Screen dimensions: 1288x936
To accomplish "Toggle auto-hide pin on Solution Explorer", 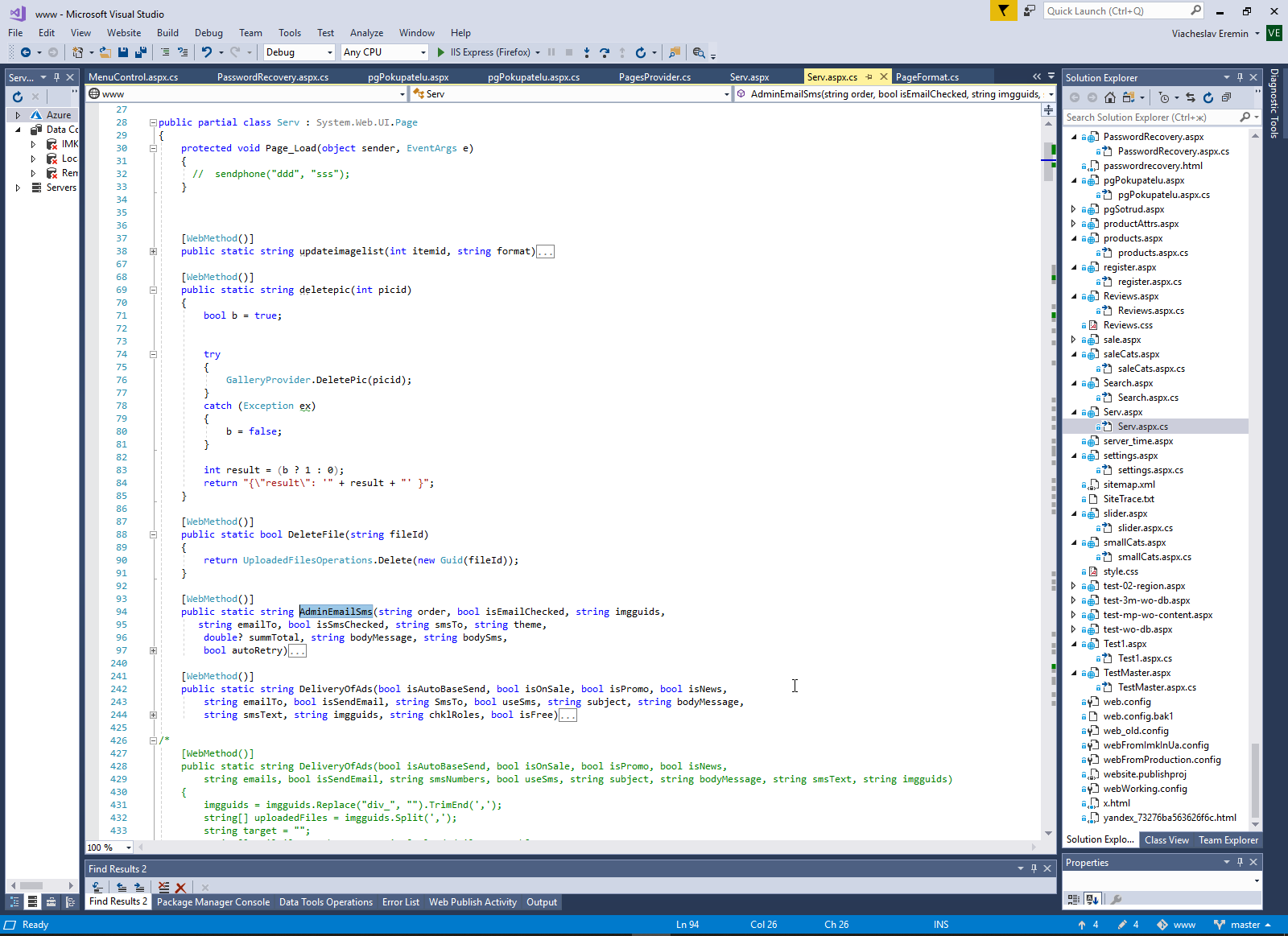I will [1240, 77].
